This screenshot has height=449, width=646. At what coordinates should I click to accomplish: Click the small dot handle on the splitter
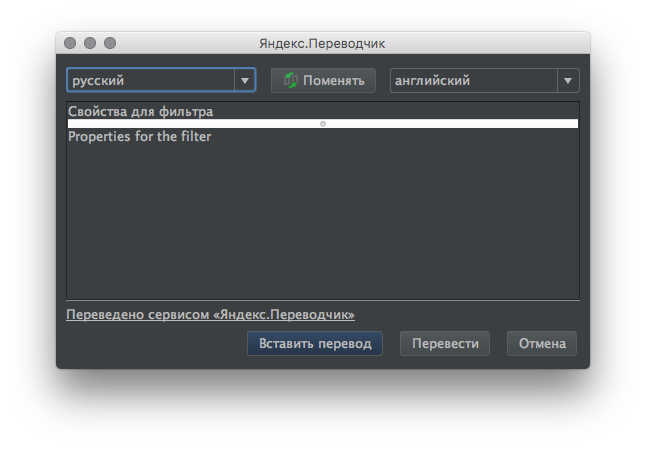[x=323, y=124]
